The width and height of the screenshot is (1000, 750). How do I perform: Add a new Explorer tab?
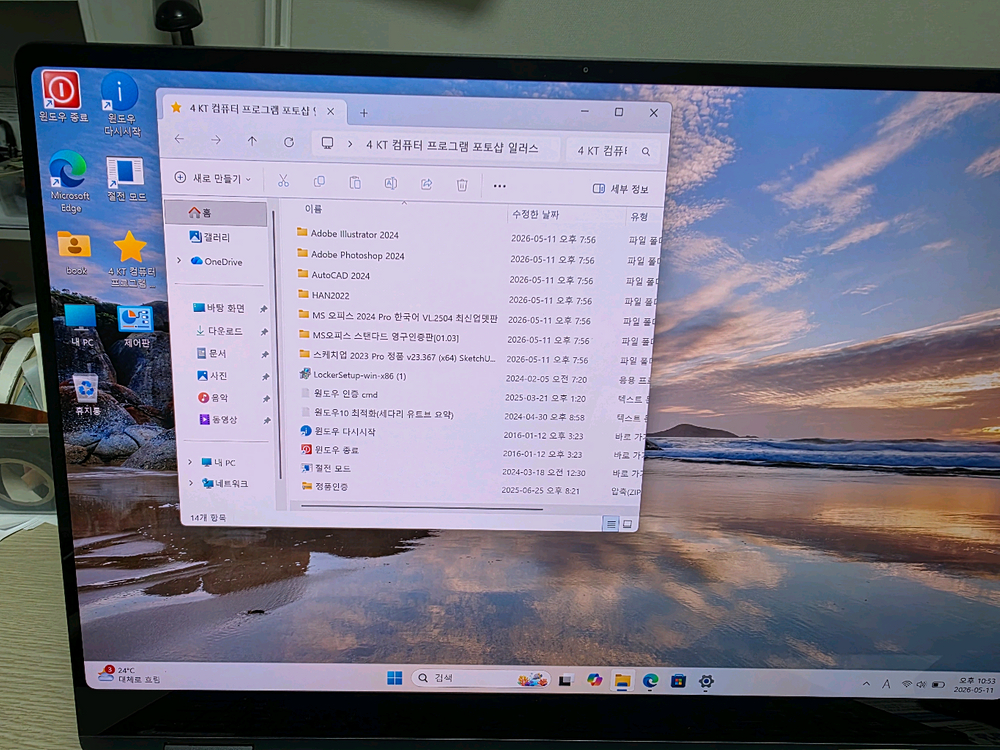click(364, 113)
